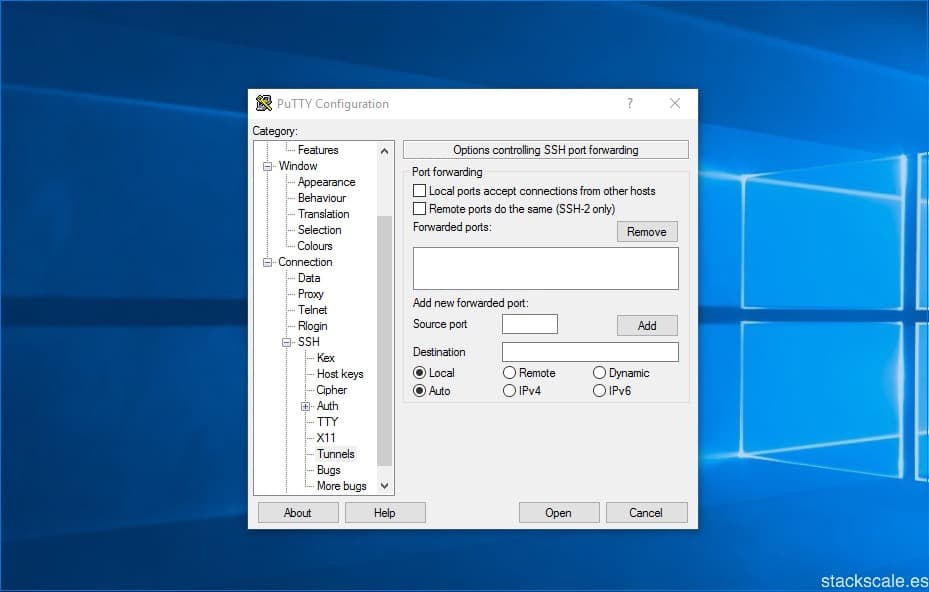Click the PuTTY icon in title bar
The width and height of the screenshot is (929, 592).
264,103
